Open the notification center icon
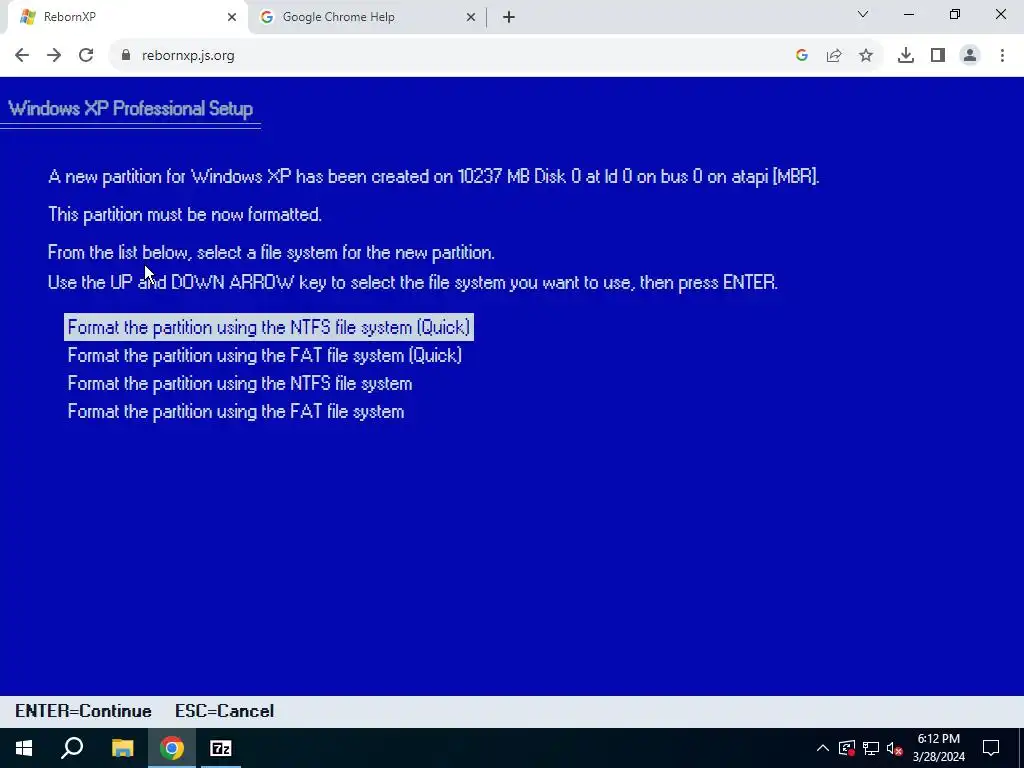This screenshot has height=768, width=1024. pos(991,748)
